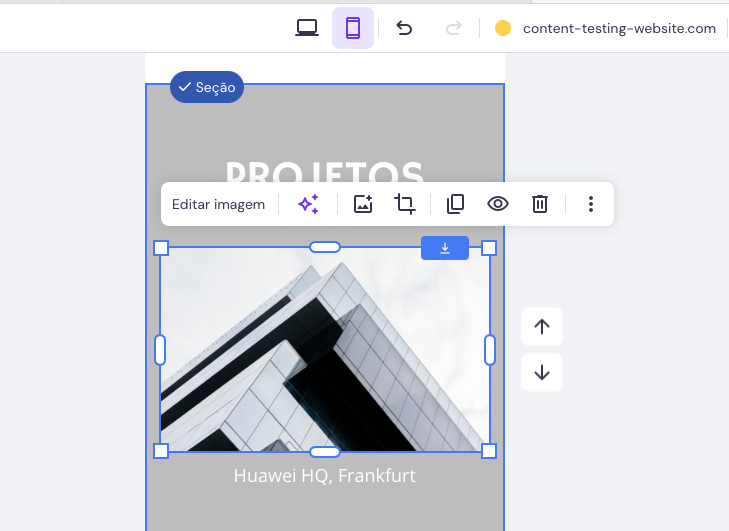
Task: Duplicate the selected image
Action: click(455, 204)
